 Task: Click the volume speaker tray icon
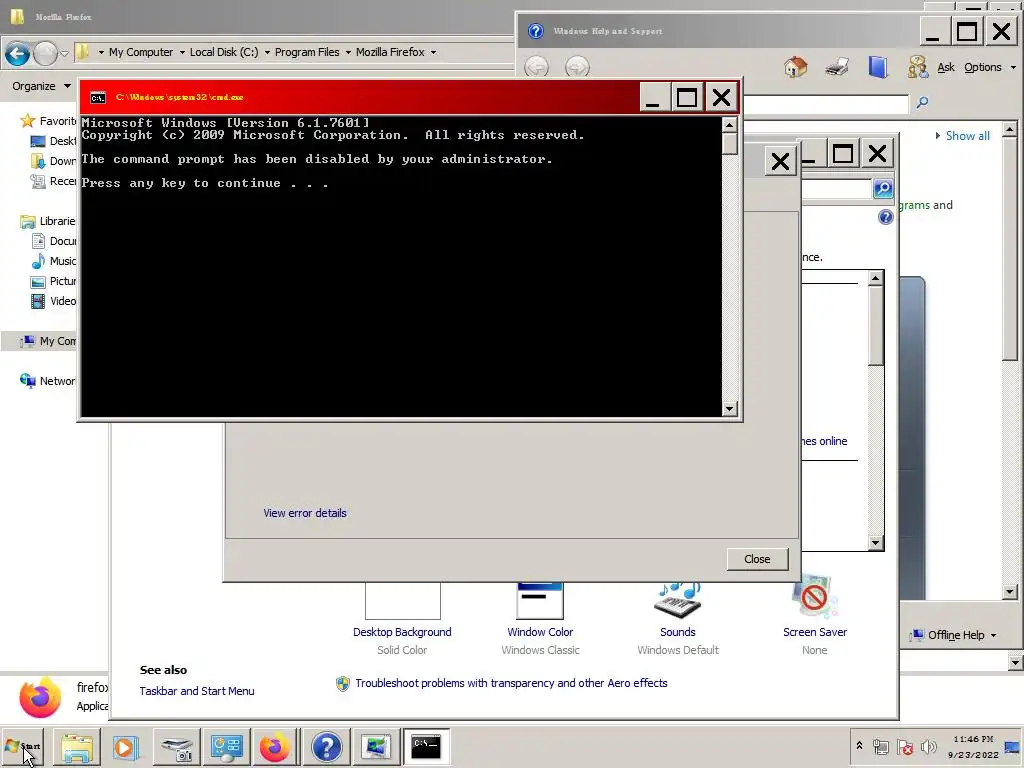pyautogui.click(x=928, y=746)
